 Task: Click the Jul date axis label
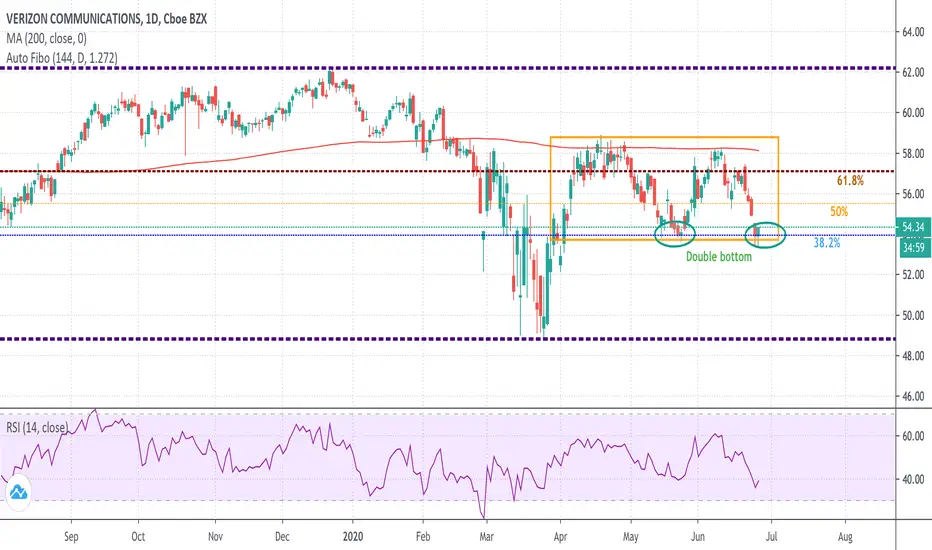(x=772, y=537)
